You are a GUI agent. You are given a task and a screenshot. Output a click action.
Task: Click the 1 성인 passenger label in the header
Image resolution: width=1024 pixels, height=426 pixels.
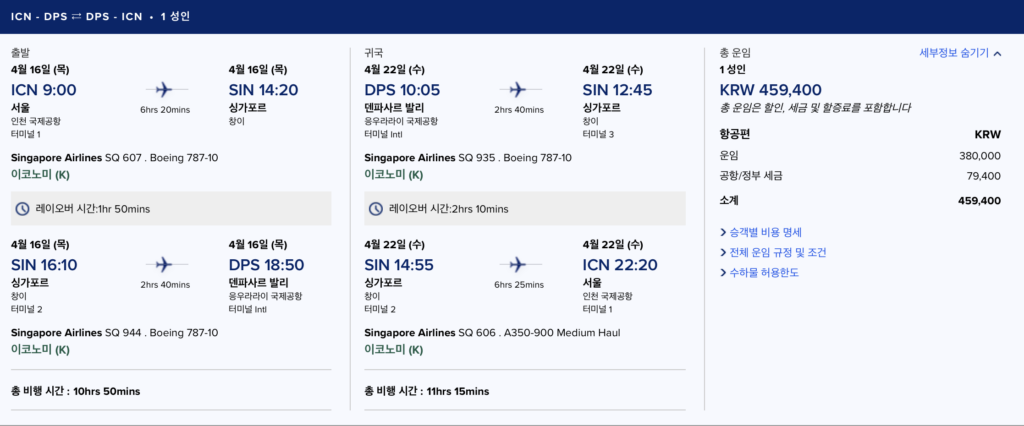click(x=175, y=17)
